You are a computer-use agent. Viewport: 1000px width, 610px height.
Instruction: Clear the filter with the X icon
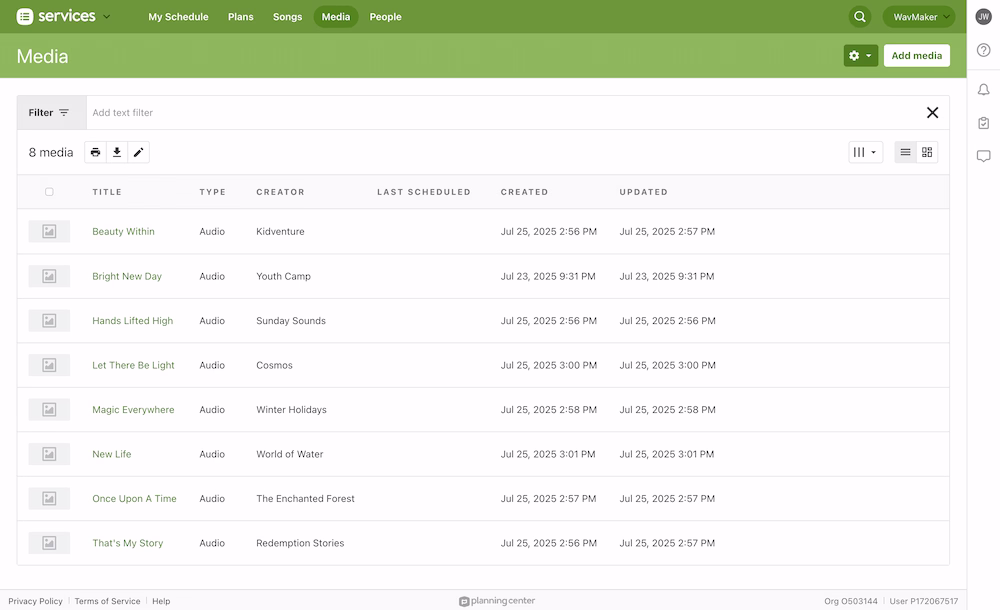click(932, 113)
